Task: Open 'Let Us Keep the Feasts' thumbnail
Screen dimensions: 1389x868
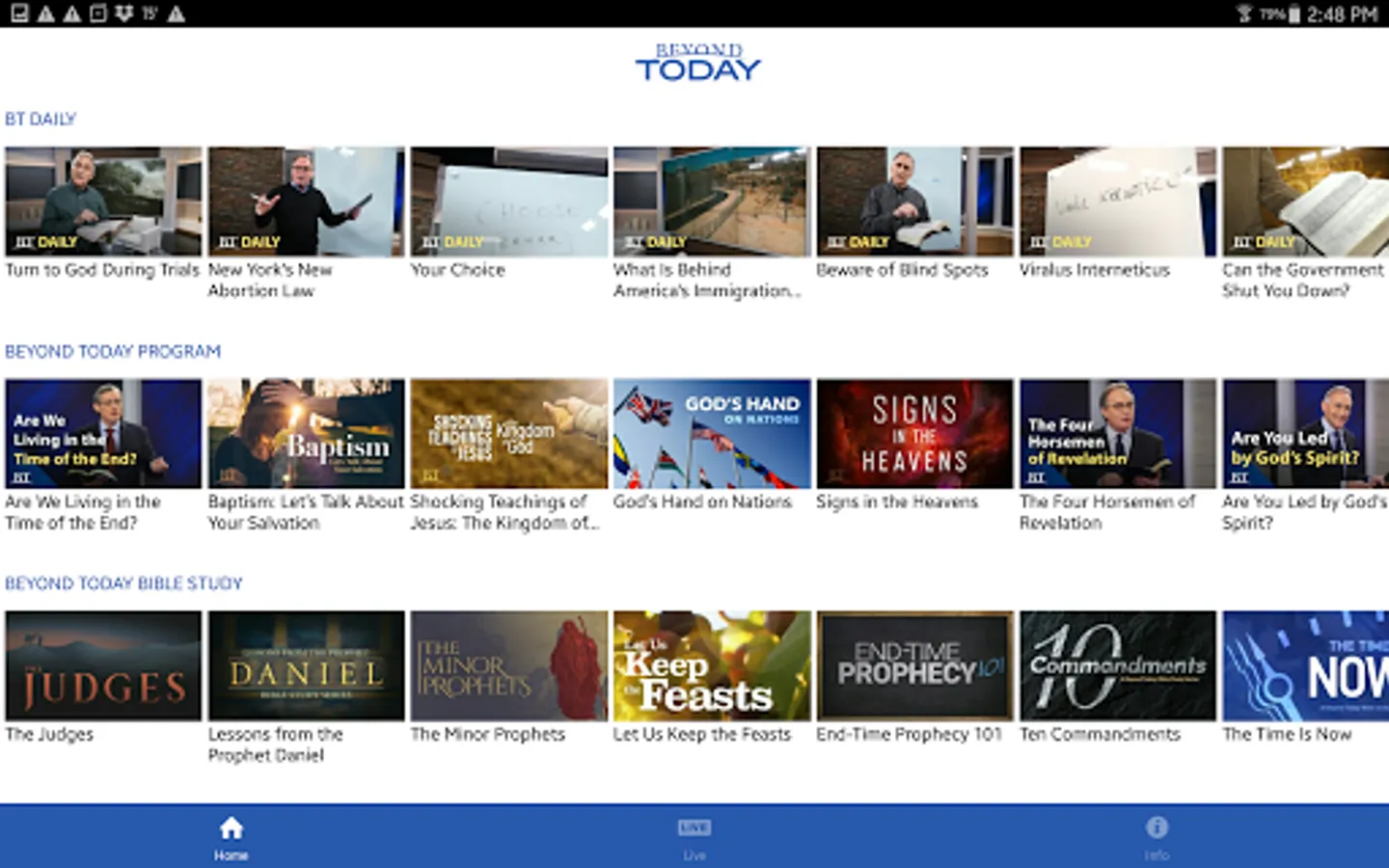Action: [713, 665]
